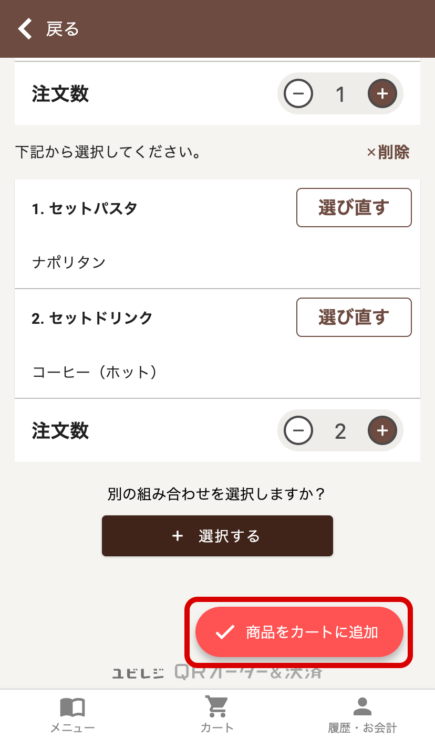The height and width of the screenshot is (740, 435).
Task: Click the person profile icon
Action: (362, 706)
